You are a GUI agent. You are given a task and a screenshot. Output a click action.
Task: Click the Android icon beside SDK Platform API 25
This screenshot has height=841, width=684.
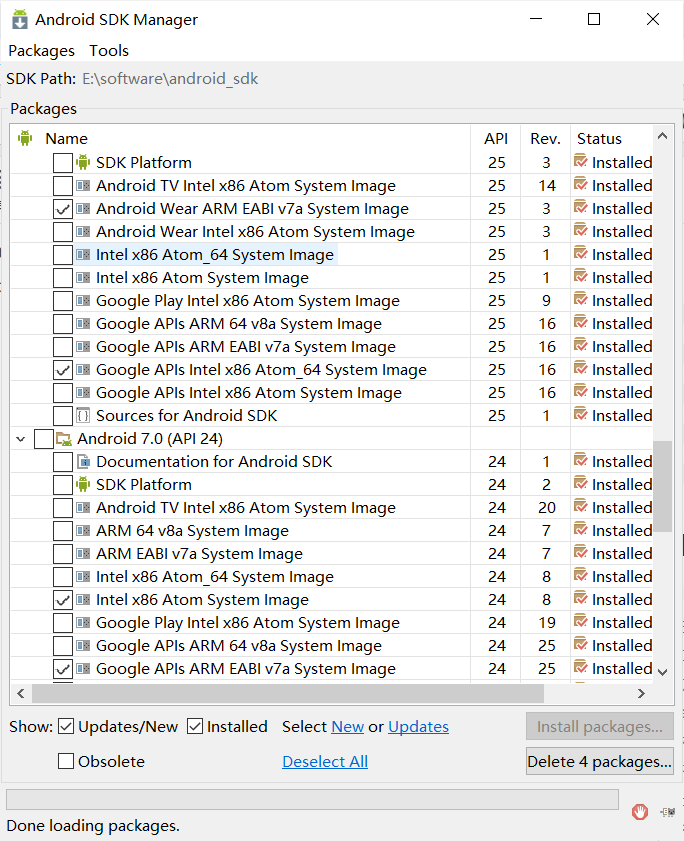pyautogui.click(x=81, y=162)
